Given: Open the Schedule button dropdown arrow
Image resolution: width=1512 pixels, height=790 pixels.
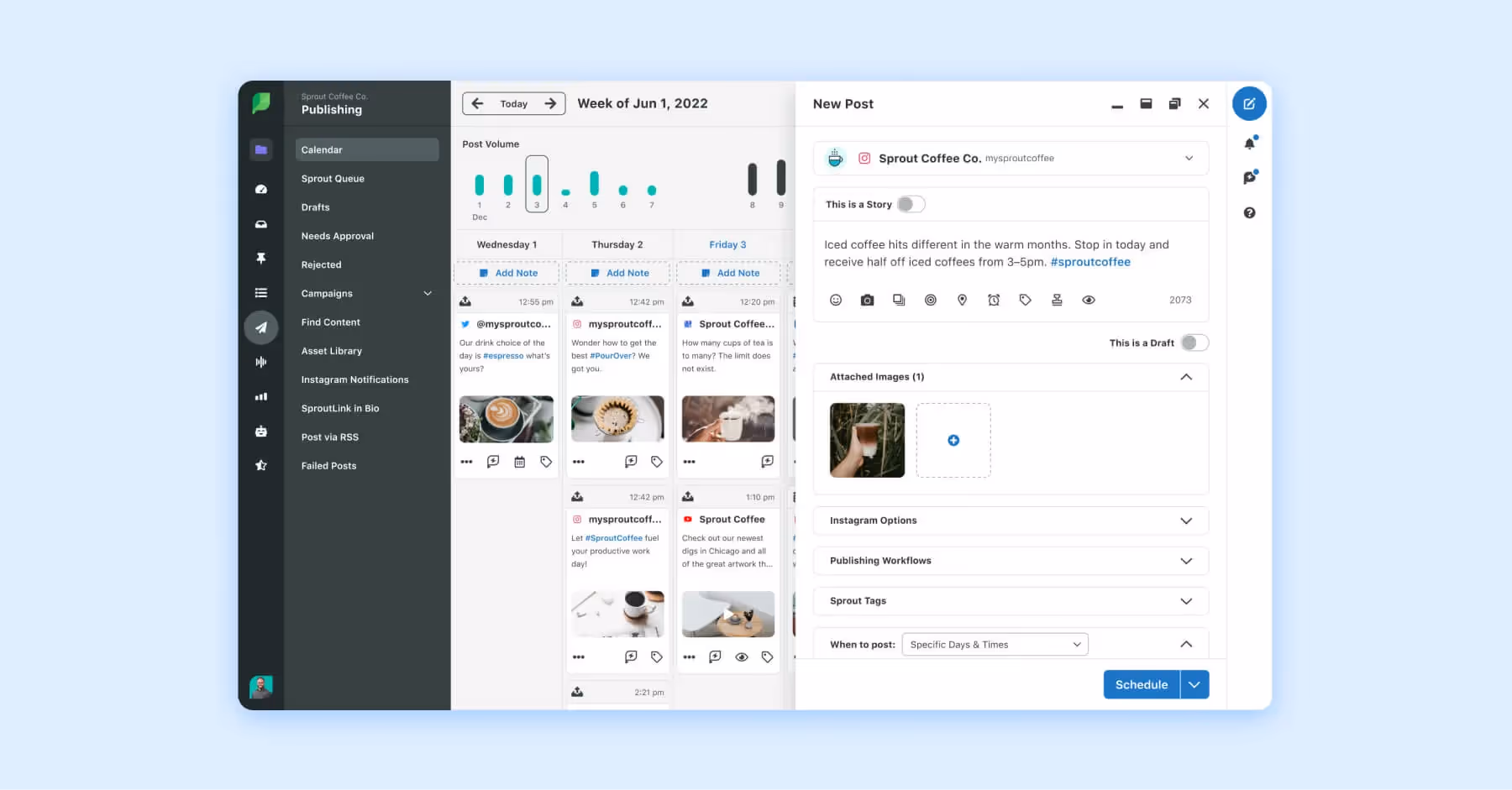Looking at the screenshot, I should click(1194, 685).
